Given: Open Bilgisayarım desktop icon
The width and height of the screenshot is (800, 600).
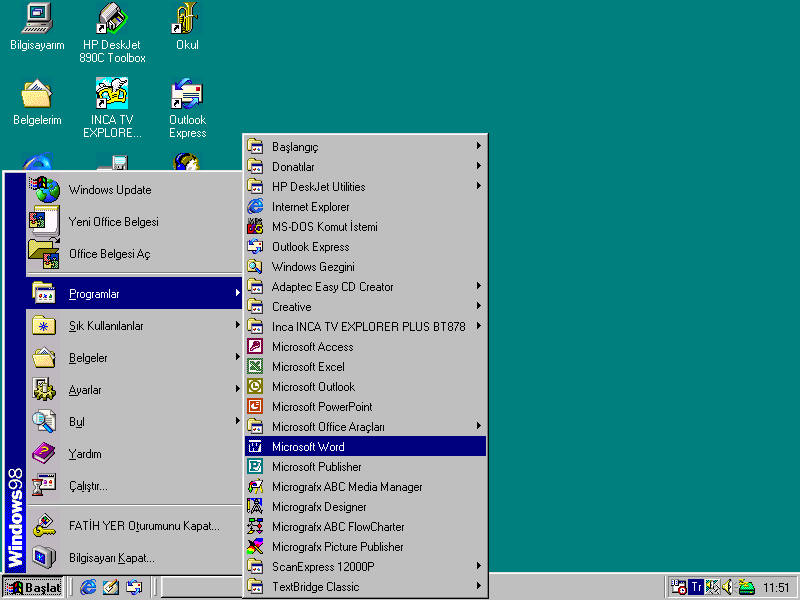Looking at the screenshot, I should pyautogui.click(x=37, y=27).
